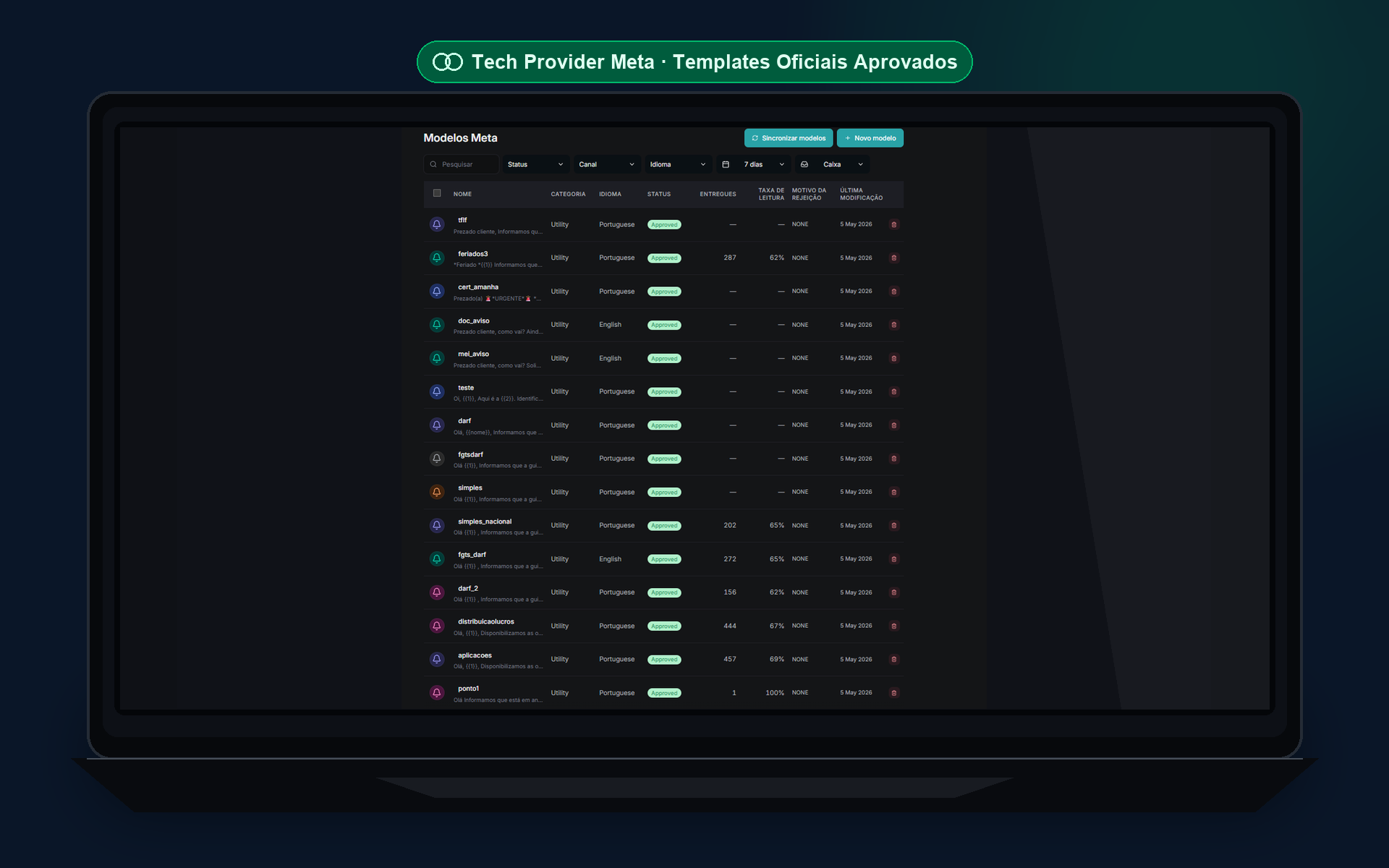The width and height of the screenshot is (1389, 868).
Task: Click the bell icon for distribuicaolucros template
Action: pos(437,626)
